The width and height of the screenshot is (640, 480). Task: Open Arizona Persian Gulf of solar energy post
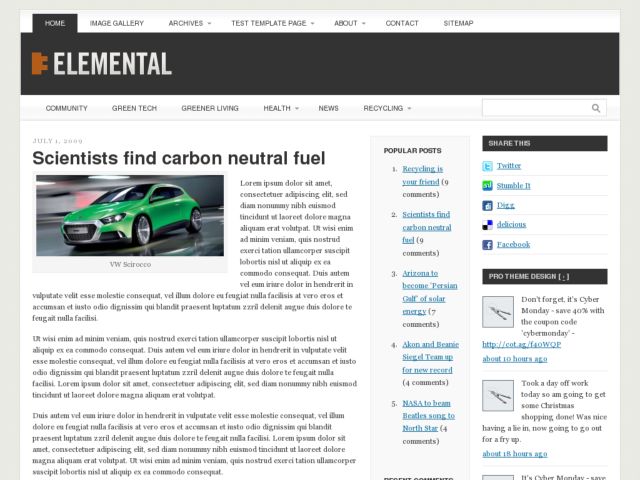[430, 292]
